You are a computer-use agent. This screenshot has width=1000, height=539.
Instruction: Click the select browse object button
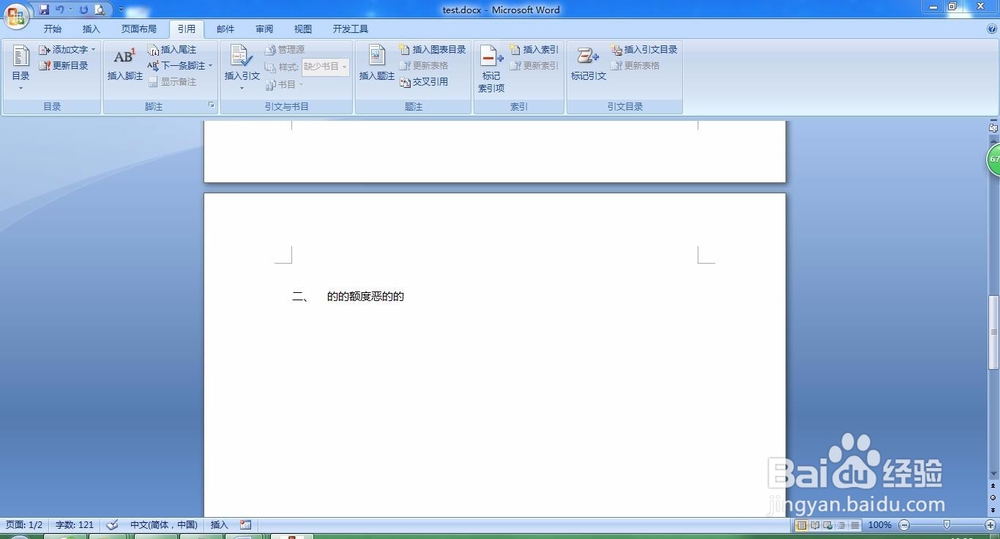click(x=993, y=498)
